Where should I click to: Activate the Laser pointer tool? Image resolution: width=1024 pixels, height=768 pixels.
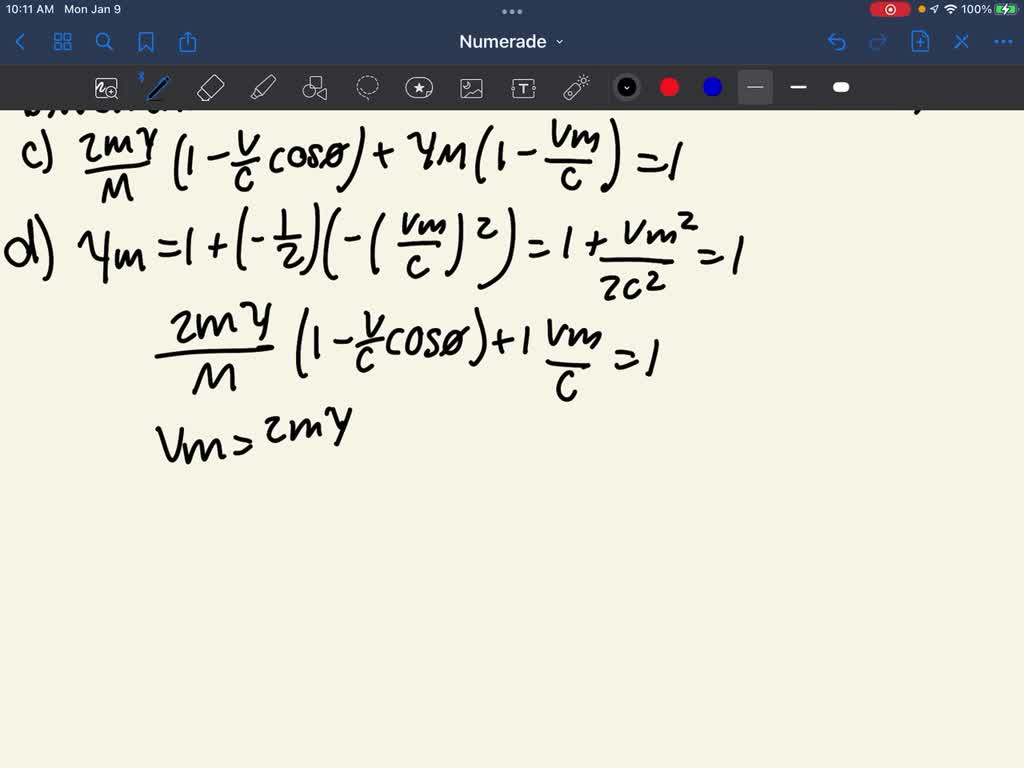click(x=576, y=88)
